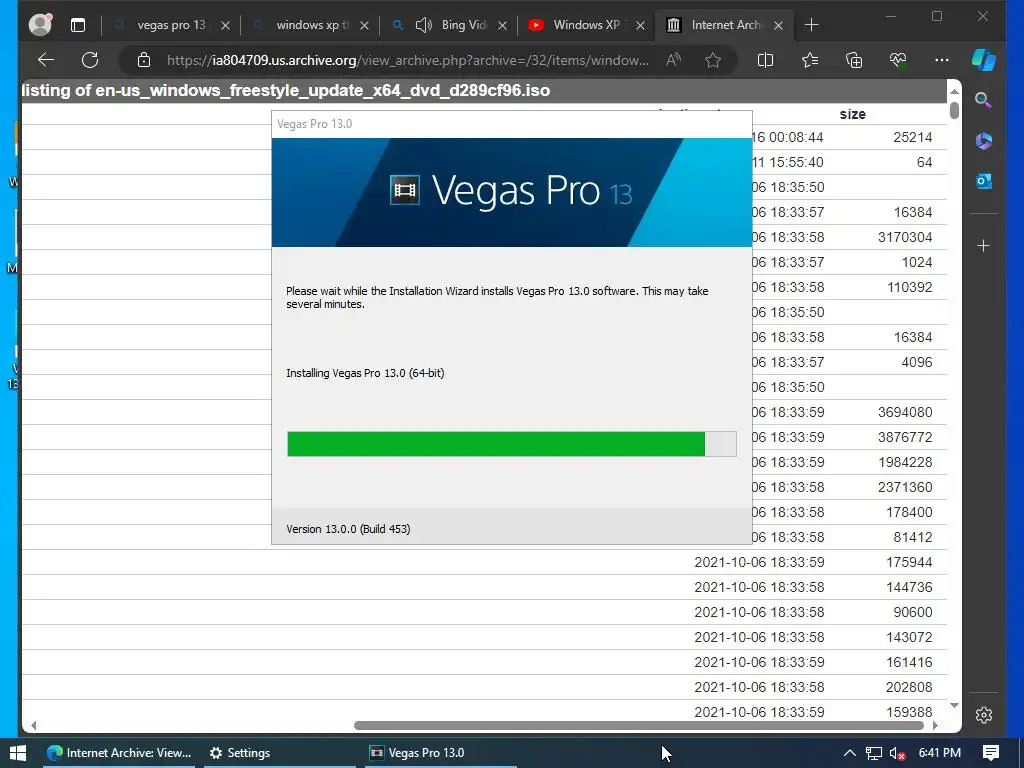Image resolution: width=1024 pixels, height=768 pixels.
Task: Close the vegas pro 13 tab
Action: pyautogui.click(x=225, y=25)
